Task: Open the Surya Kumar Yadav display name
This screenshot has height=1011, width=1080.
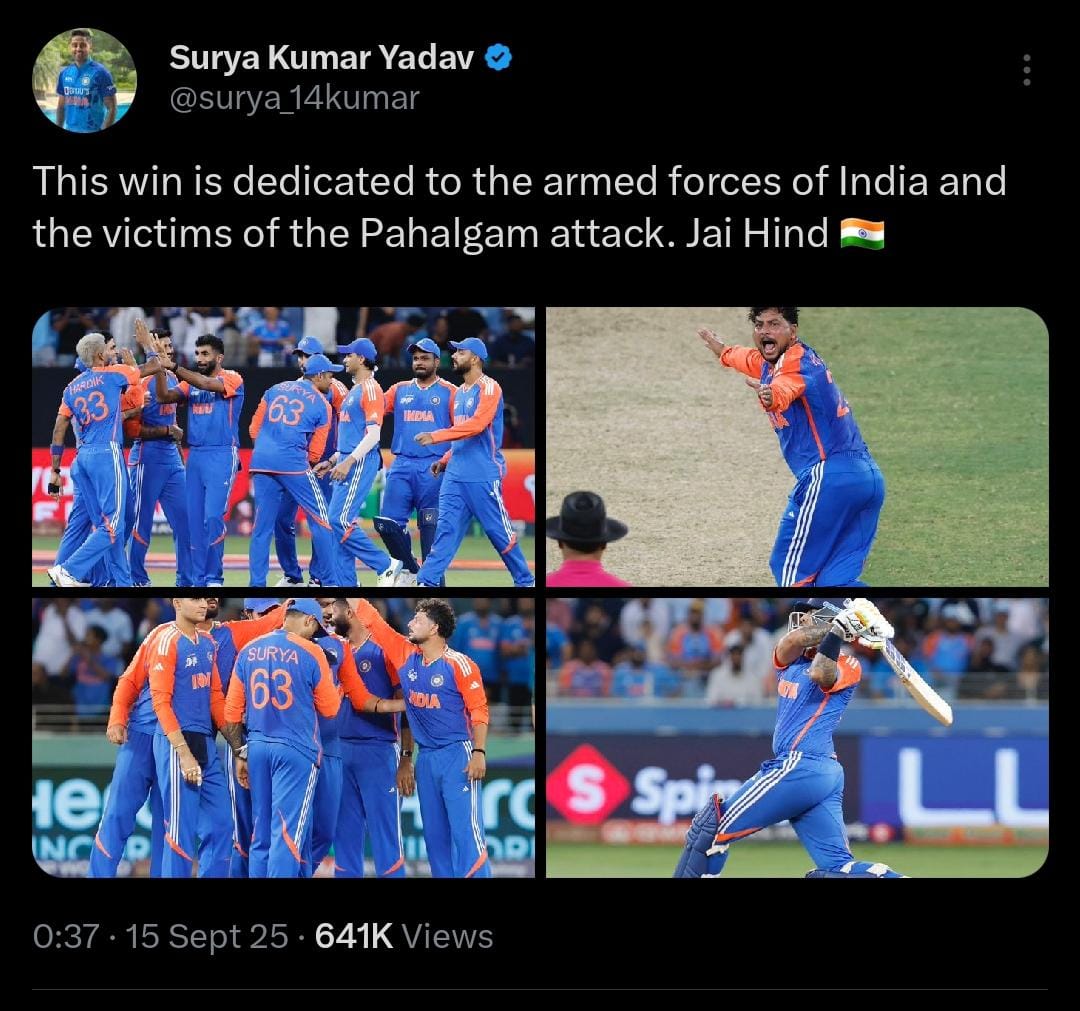Action: [x=322, y=58]
